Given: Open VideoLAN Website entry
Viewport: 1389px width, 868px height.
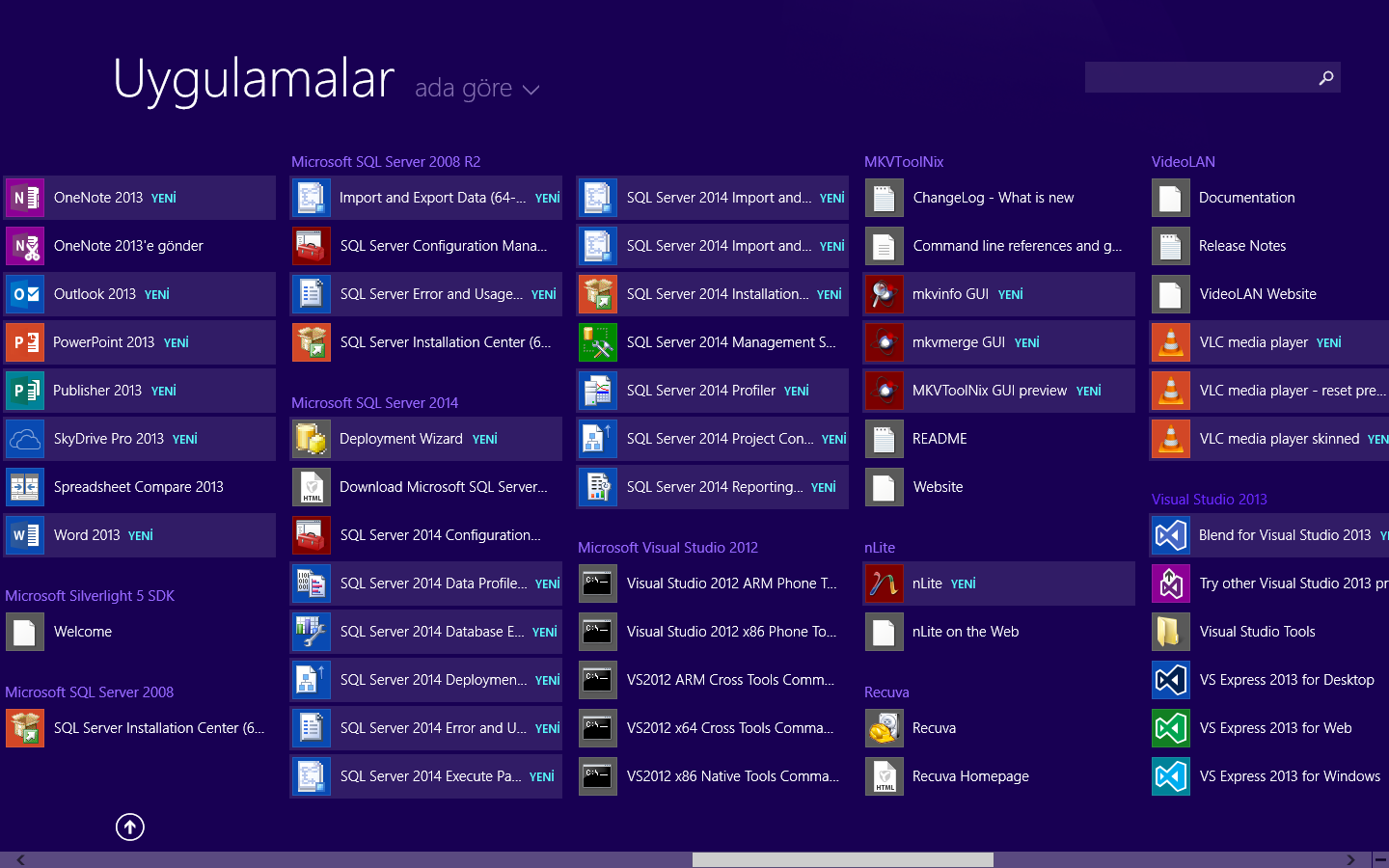Looking at the screenshot, I should 1269,294.
